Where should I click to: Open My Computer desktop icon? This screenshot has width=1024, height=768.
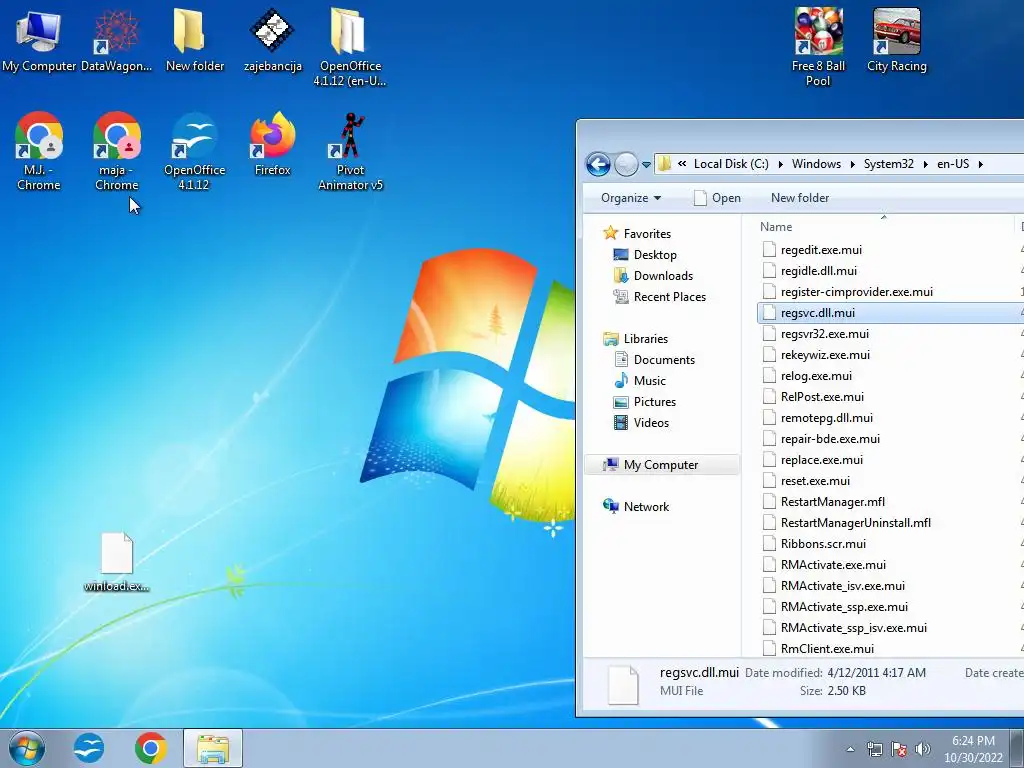coord(39,40)
